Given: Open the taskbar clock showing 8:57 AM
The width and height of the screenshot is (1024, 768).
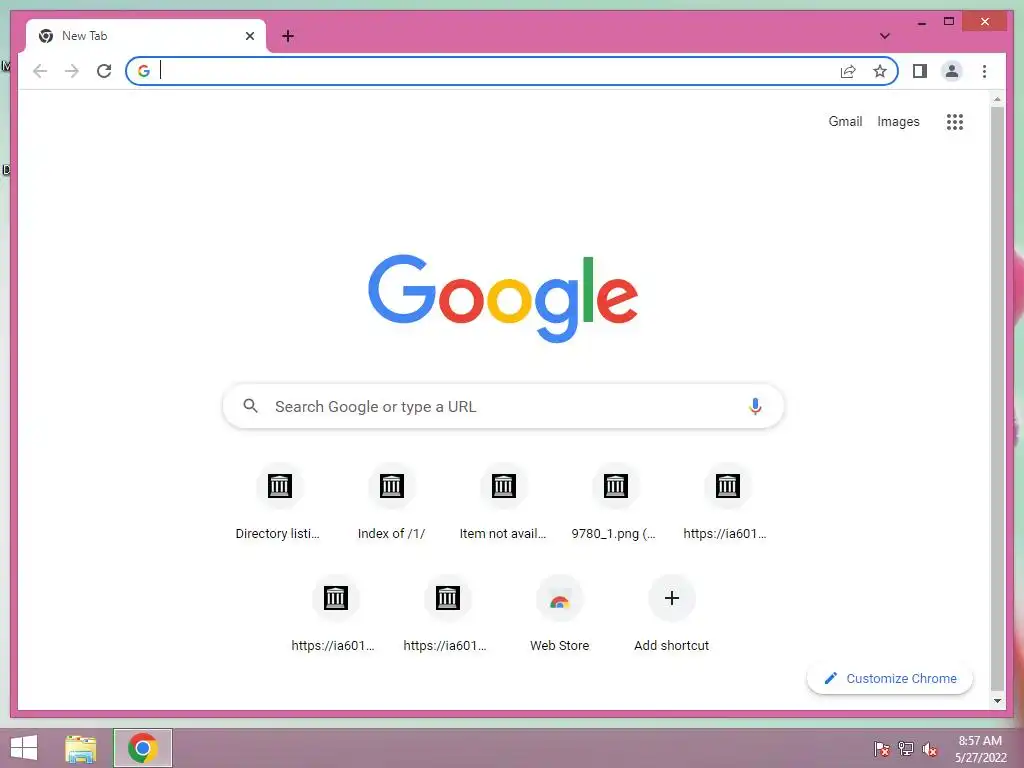Looking at the screenshot, I should point(980,749).
